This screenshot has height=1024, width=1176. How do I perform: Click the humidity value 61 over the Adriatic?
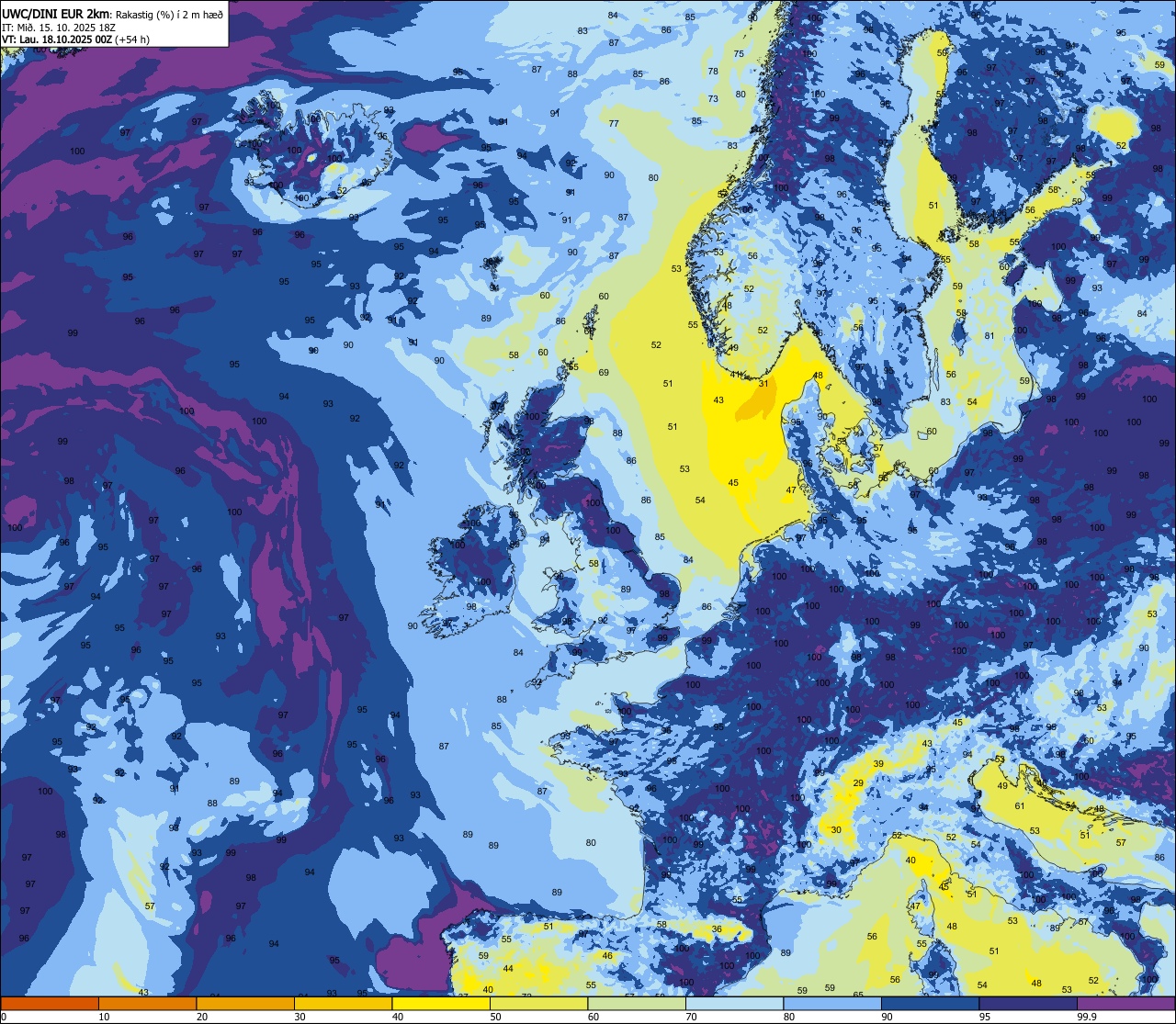tap(1020, 806)
